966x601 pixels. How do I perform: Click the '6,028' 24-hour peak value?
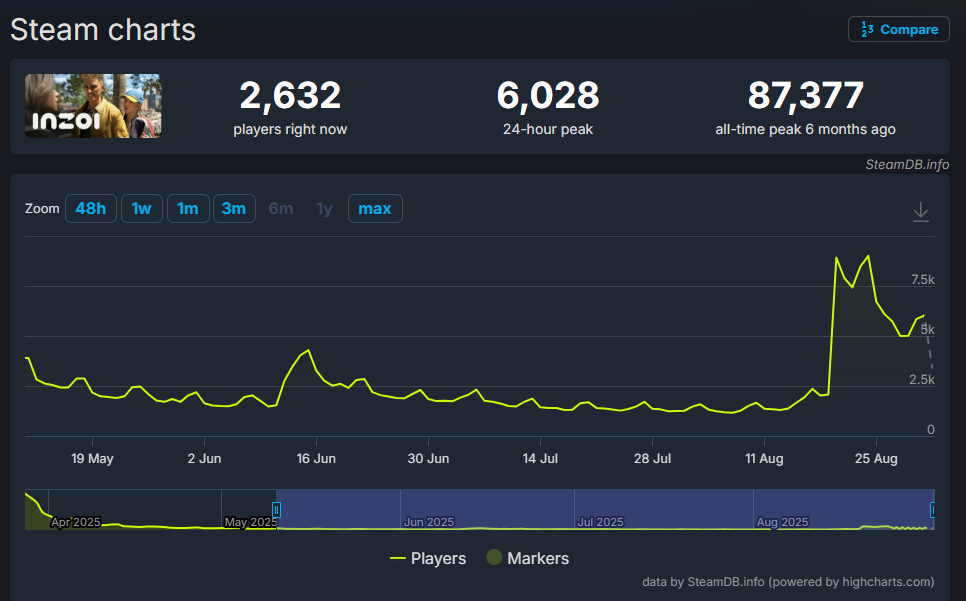pos(548,95)
